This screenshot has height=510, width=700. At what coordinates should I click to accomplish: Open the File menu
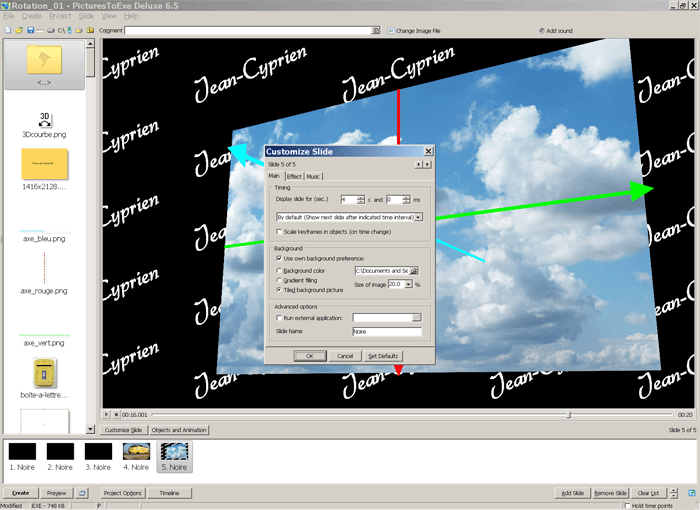coord(9,16)
